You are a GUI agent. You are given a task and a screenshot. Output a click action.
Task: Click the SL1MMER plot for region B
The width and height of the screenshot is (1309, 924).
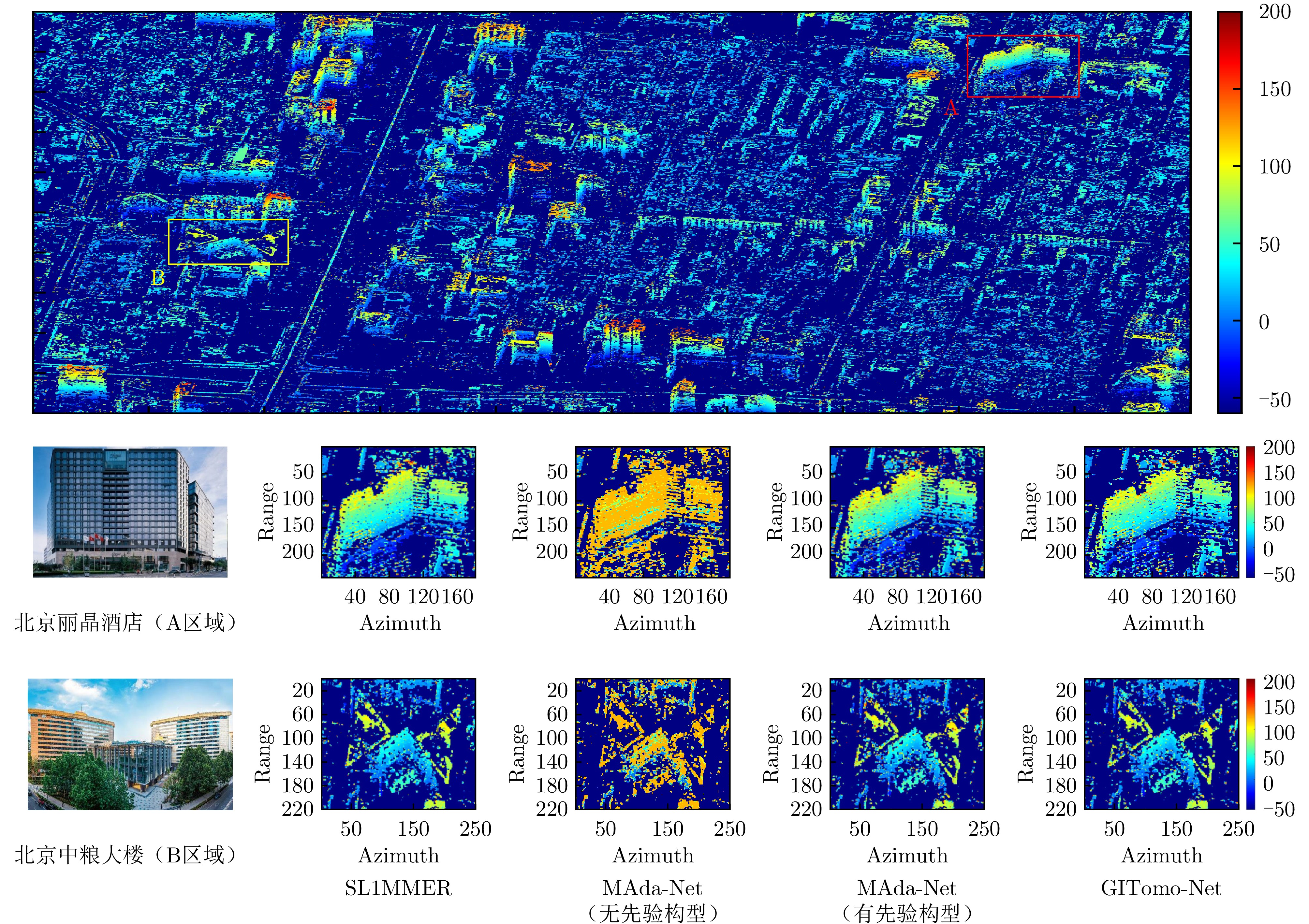(398, 743)
